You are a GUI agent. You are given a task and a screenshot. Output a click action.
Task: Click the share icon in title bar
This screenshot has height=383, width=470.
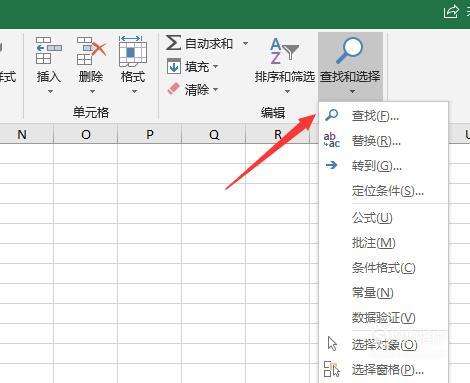451,12
